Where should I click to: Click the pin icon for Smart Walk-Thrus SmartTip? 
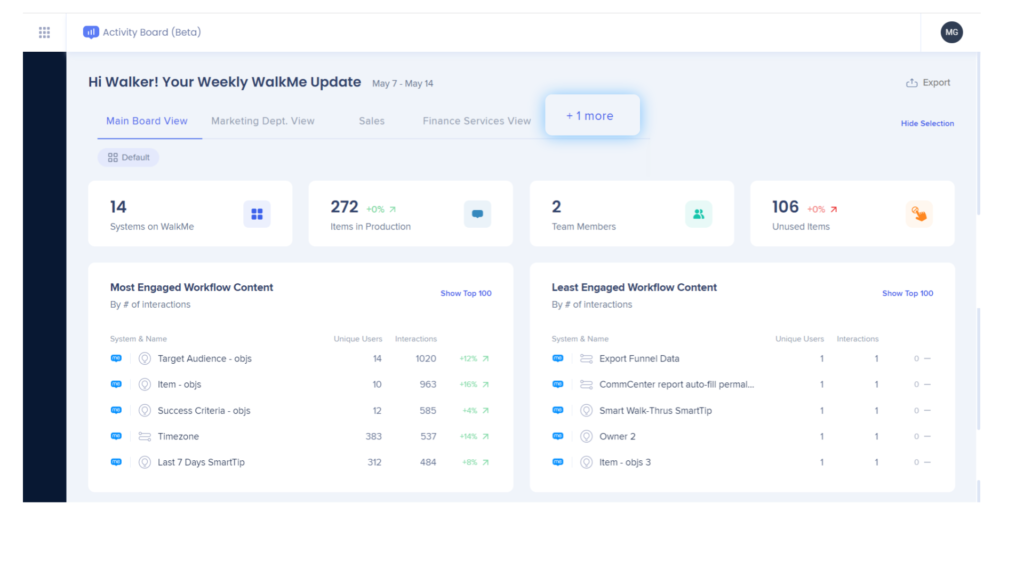[586, 410]
